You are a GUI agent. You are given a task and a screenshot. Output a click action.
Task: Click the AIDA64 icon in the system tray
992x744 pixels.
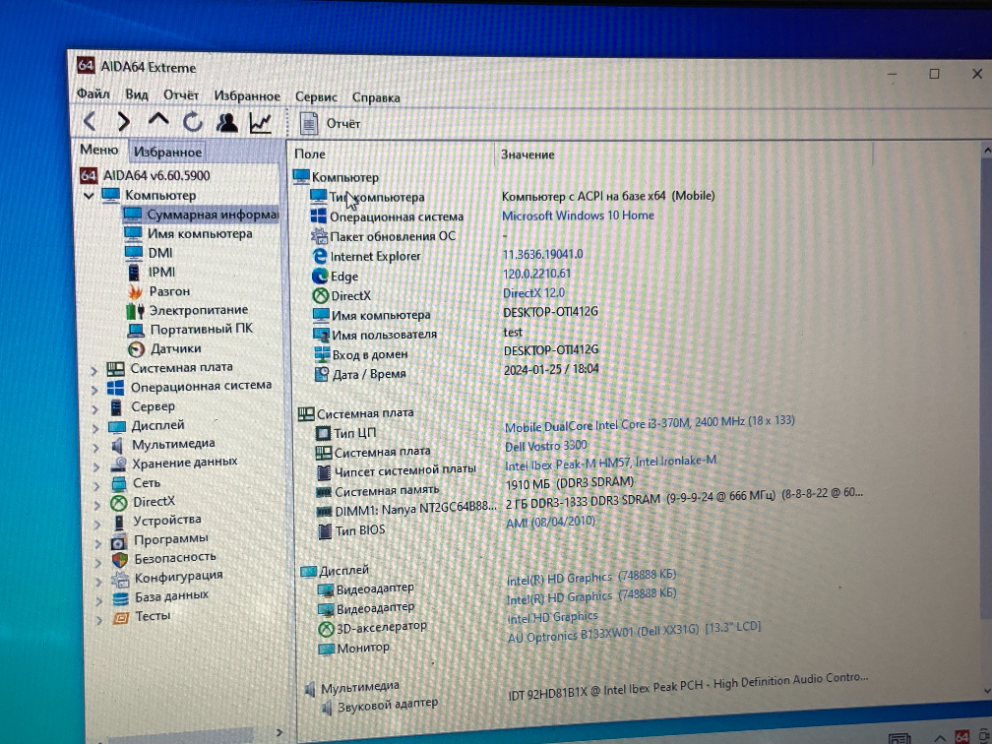coord(962,736)
